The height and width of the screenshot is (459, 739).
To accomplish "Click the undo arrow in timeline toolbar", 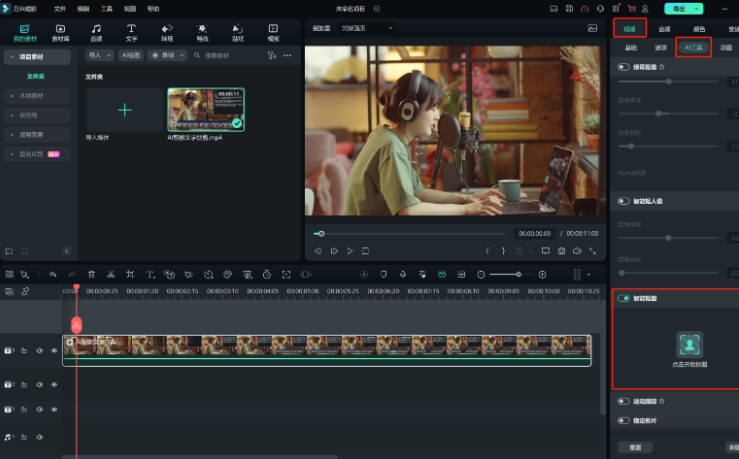I will click(x=53, y=274).
